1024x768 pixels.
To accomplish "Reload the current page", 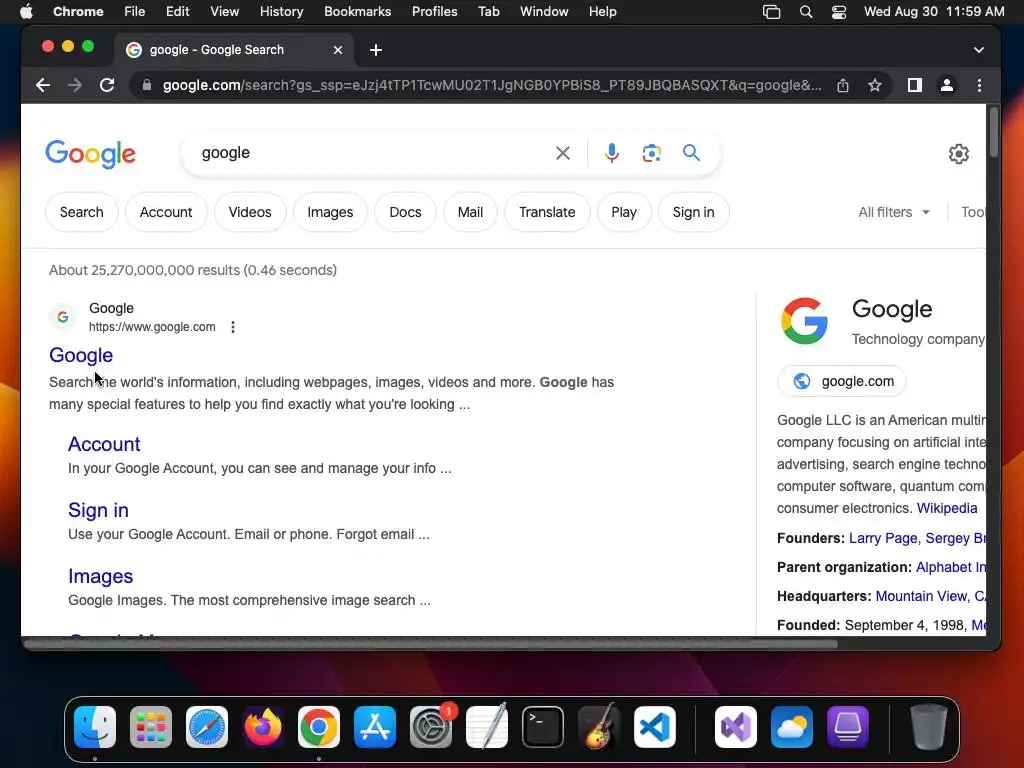I will pos(107,85).
